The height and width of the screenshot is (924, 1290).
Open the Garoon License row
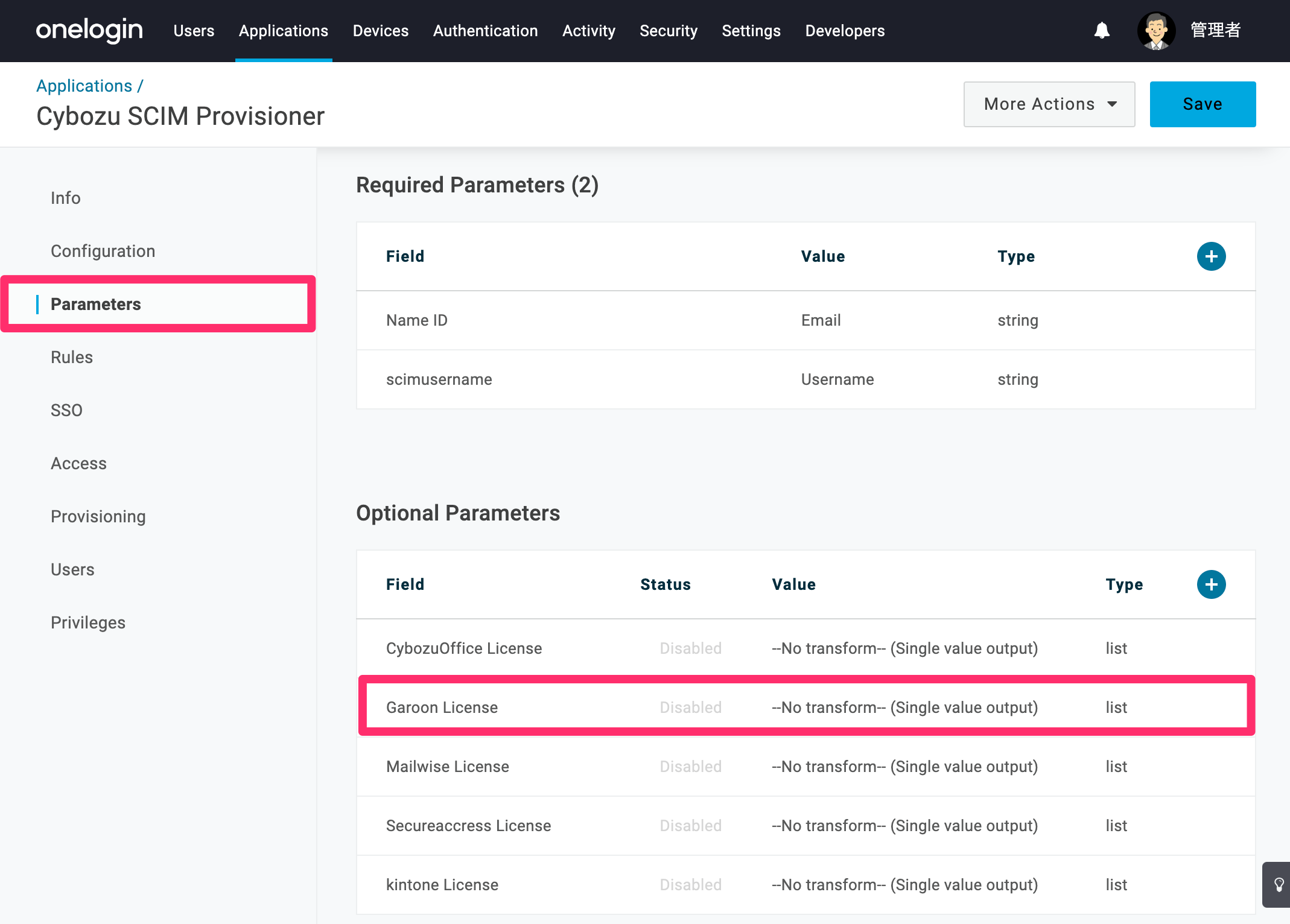pos(806,707)
